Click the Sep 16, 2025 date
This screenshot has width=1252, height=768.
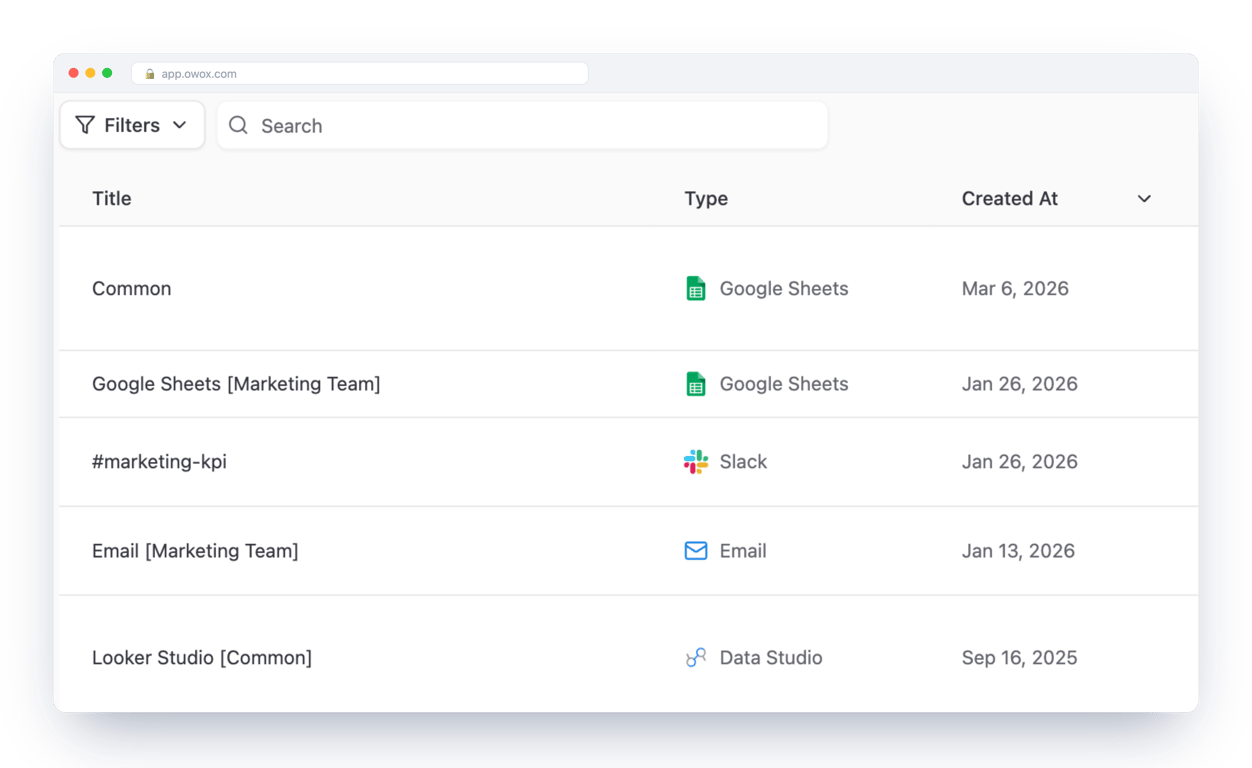click(x=1019, y=657)
